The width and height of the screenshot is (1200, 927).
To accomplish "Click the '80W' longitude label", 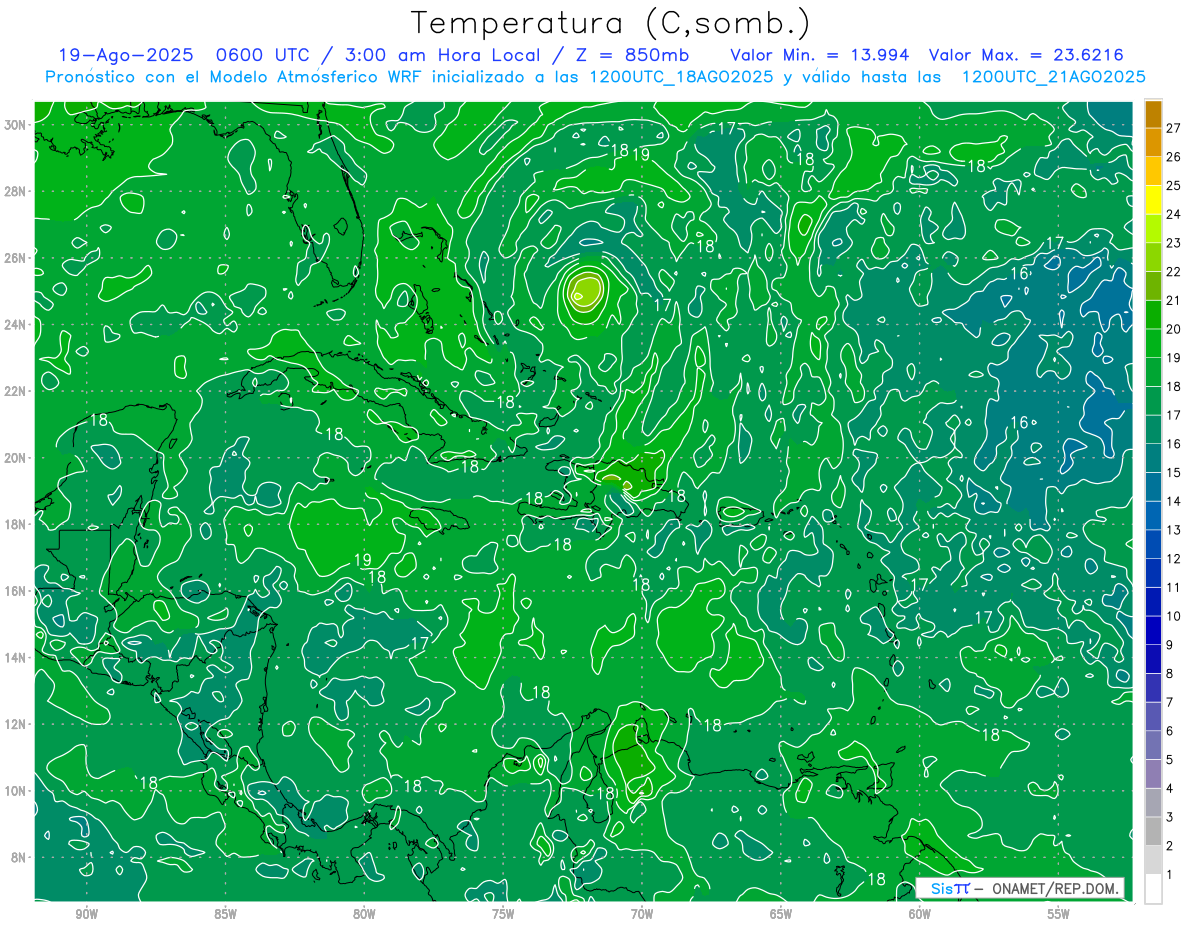I will point(364,914).
